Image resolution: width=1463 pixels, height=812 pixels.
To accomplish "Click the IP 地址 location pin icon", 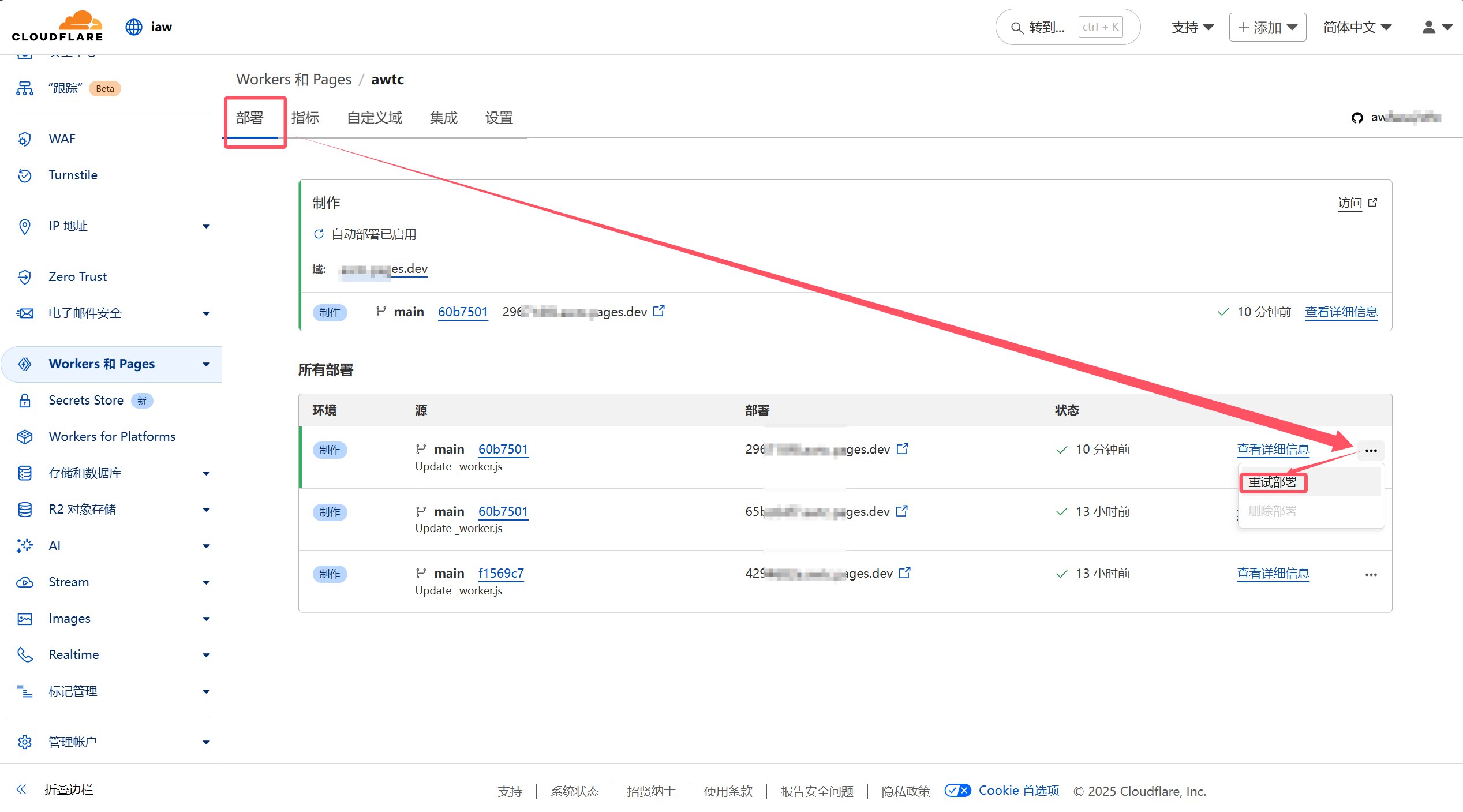I will (25, 226).
